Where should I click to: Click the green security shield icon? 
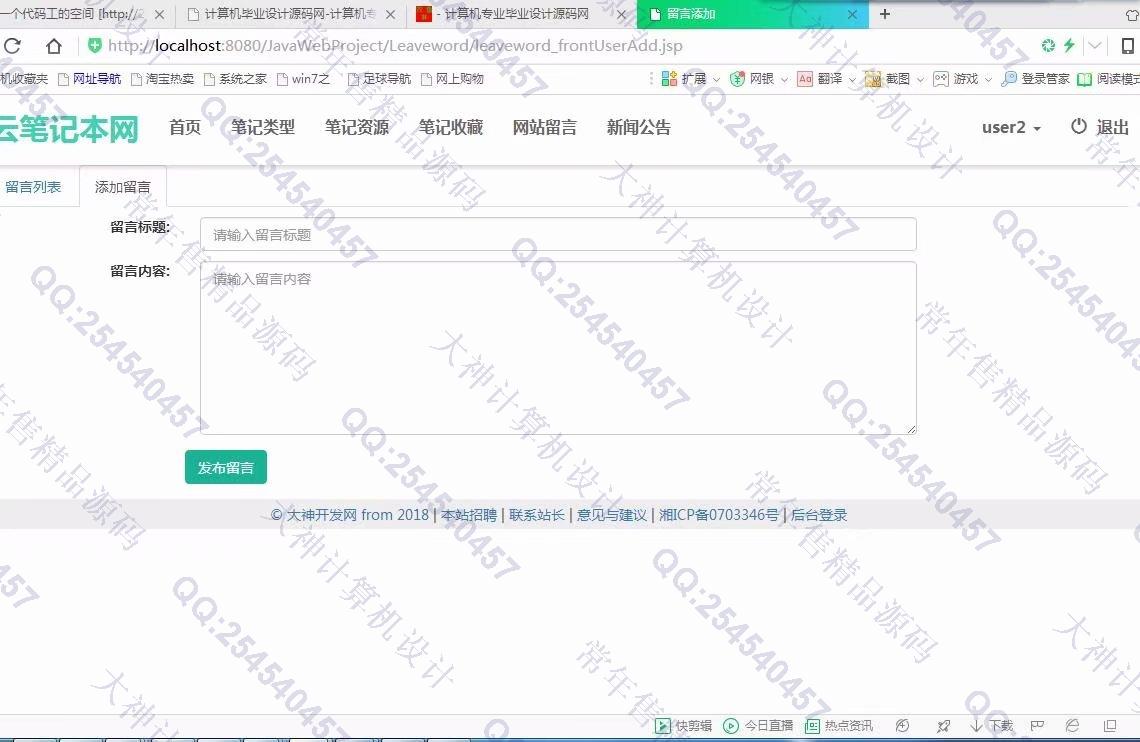click(95, 46)
